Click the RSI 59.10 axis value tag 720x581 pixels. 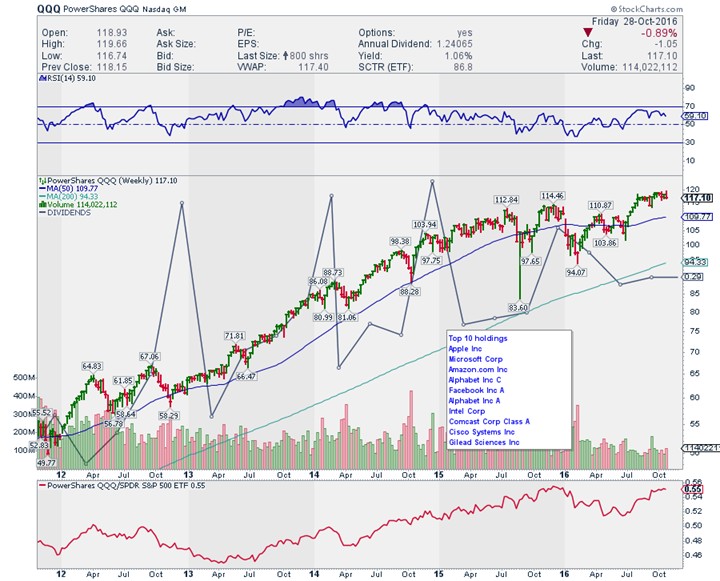[696, 116]
